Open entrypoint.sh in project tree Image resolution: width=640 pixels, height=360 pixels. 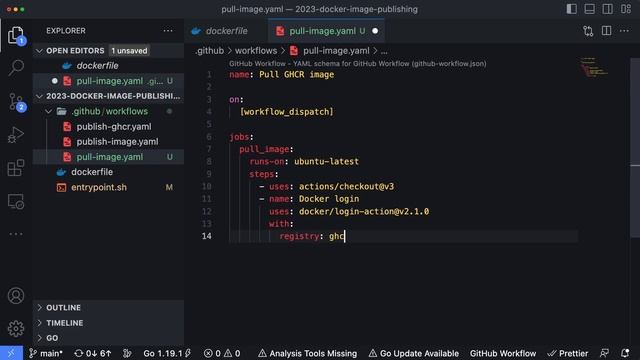pyautogui.click(x=108, y=187)
